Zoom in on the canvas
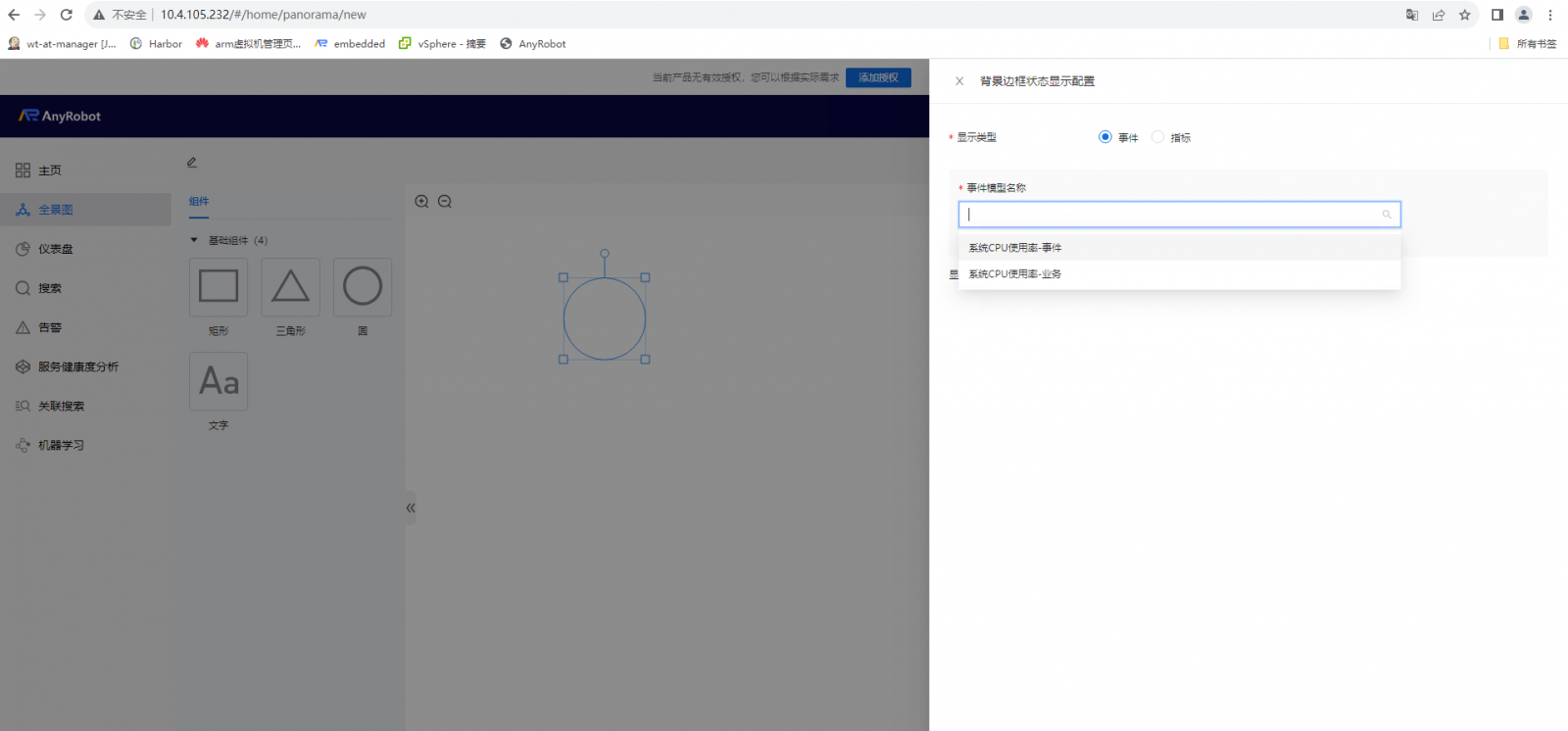Viewport: 1568px width, 731px height. [421, 201]
